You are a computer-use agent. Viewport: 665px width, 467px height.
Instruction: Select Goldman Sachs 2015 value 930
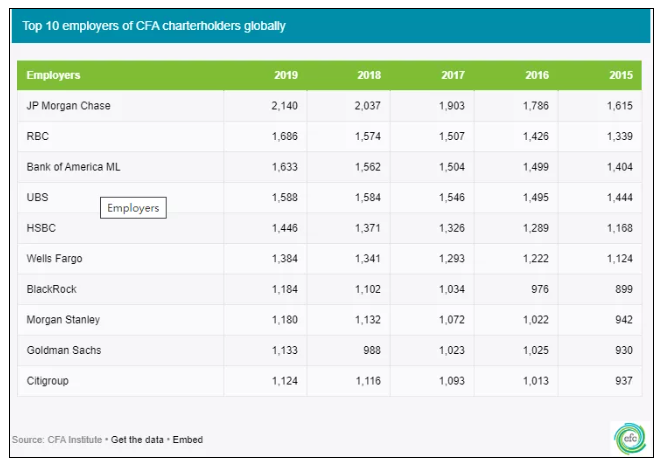click(x=624, y=350)
